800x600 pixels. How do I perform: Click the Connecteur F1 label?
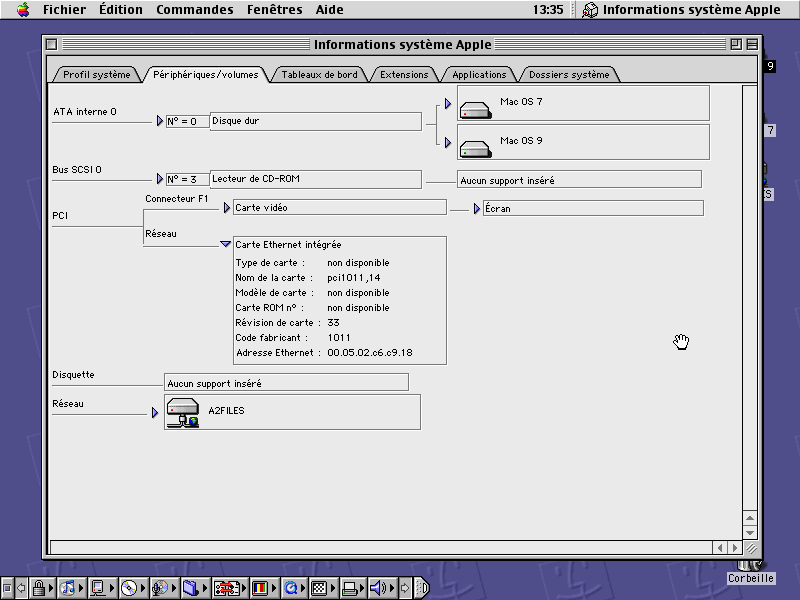(177, 198)
